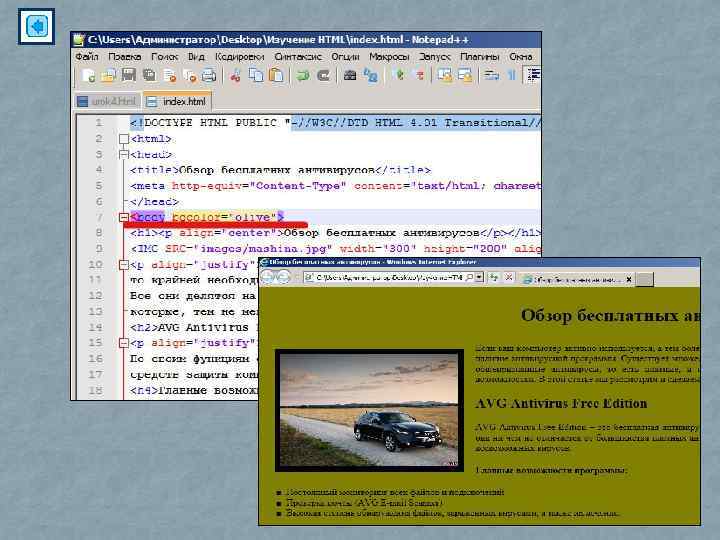Click the car photo in the web page

pyautogui.click(x=369, y=410)
